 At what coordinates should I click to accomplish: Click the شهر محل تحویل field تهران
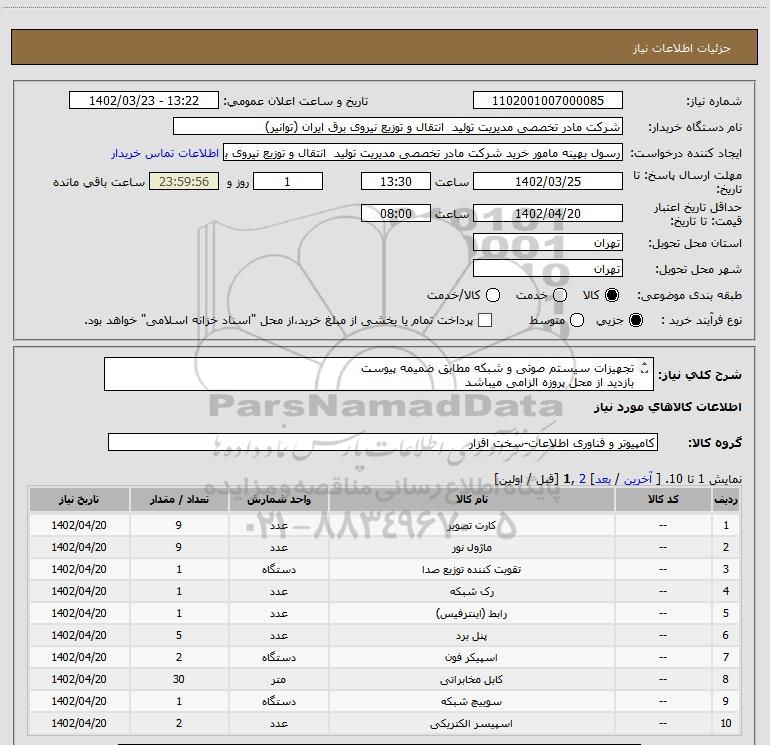click(x=548, y=269)
